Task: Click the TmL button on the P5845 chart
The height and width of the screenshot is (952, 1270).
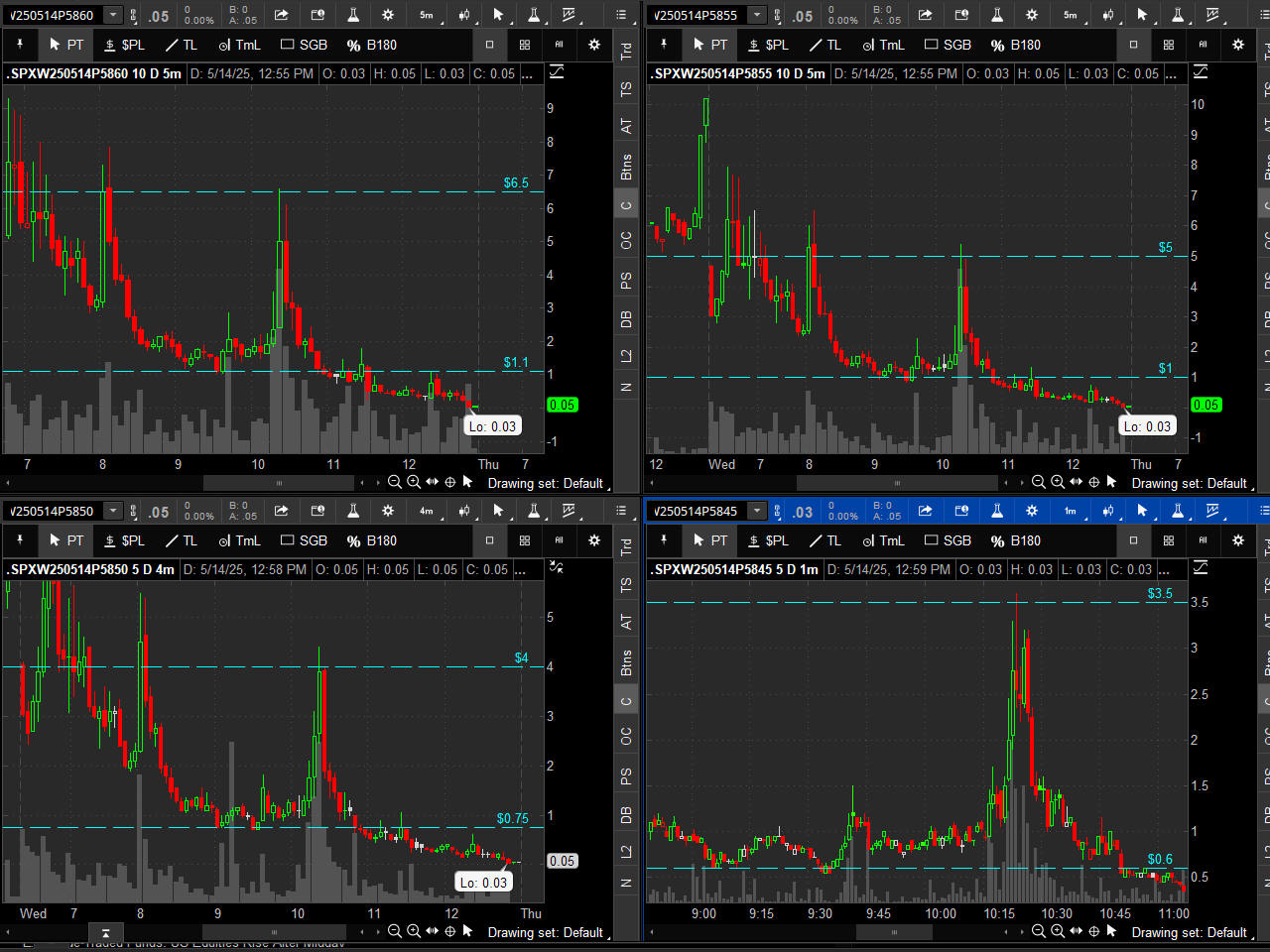Action: click(883, 540)
